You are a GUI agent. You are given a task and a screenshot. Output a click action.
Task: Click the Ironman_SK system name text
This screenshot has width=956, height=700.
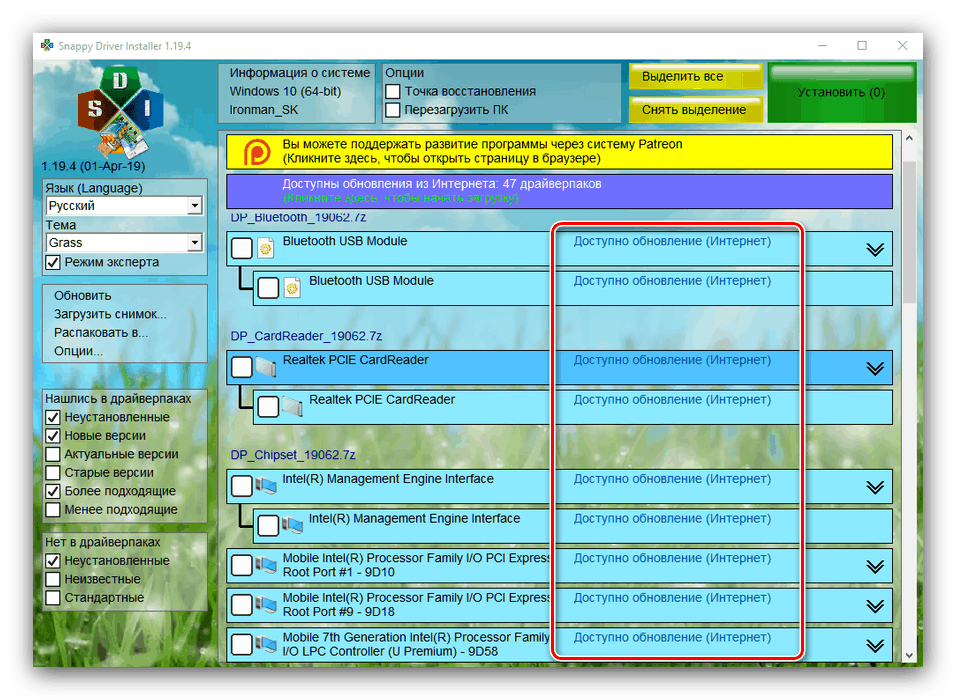(264, 110)
